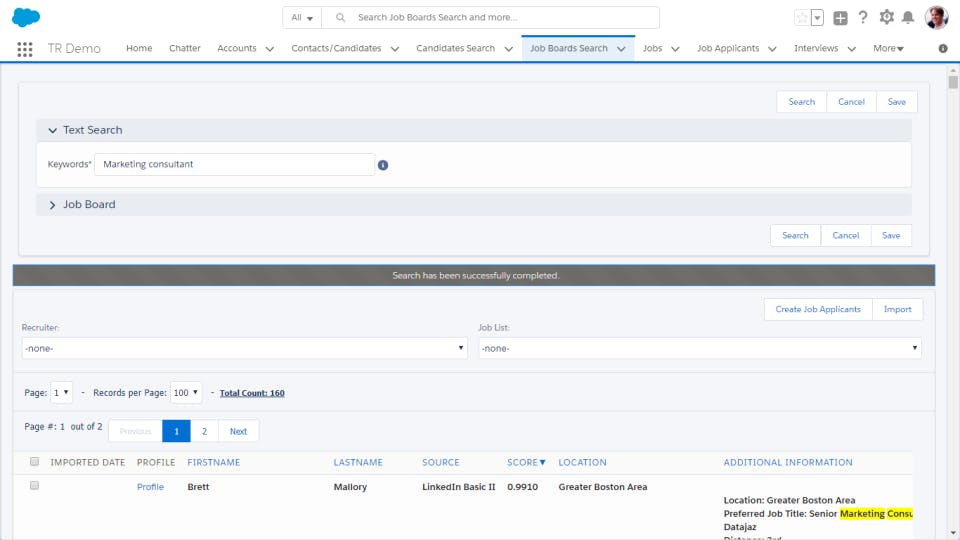Click the Keywords input field
The height and width of the screenshot is (540, 960).
pos(234,164)
